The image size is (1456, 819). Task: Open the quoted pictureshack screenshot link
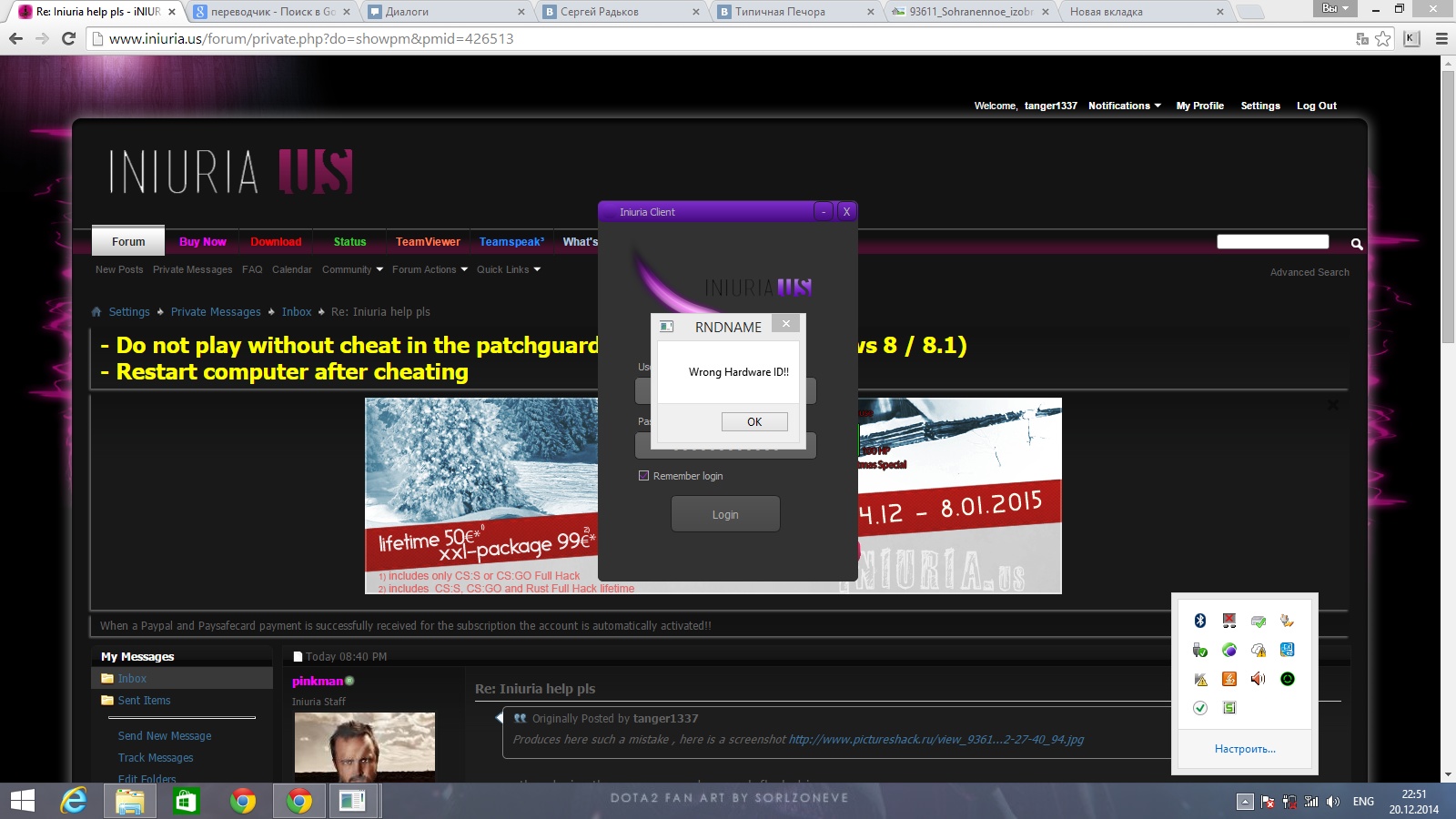(936, 739)
